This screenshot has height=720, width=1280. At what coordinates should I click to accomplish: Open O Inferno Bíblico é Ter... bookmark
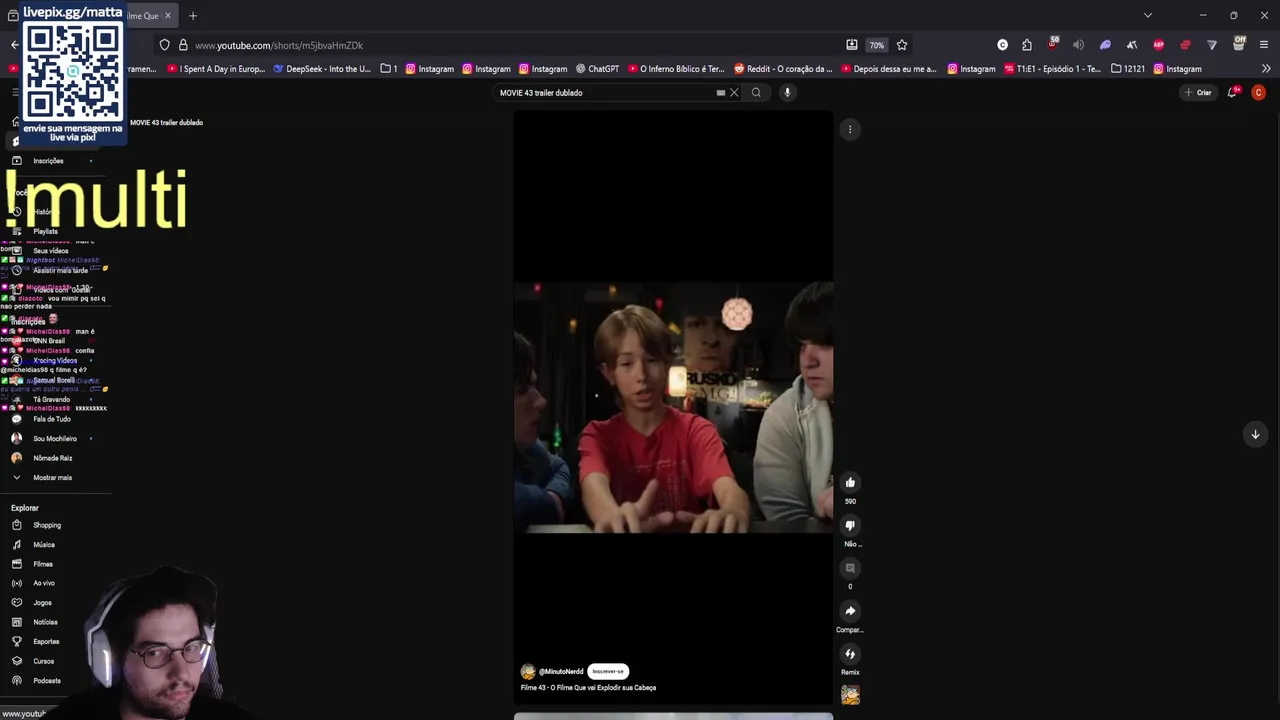[677, 69]
